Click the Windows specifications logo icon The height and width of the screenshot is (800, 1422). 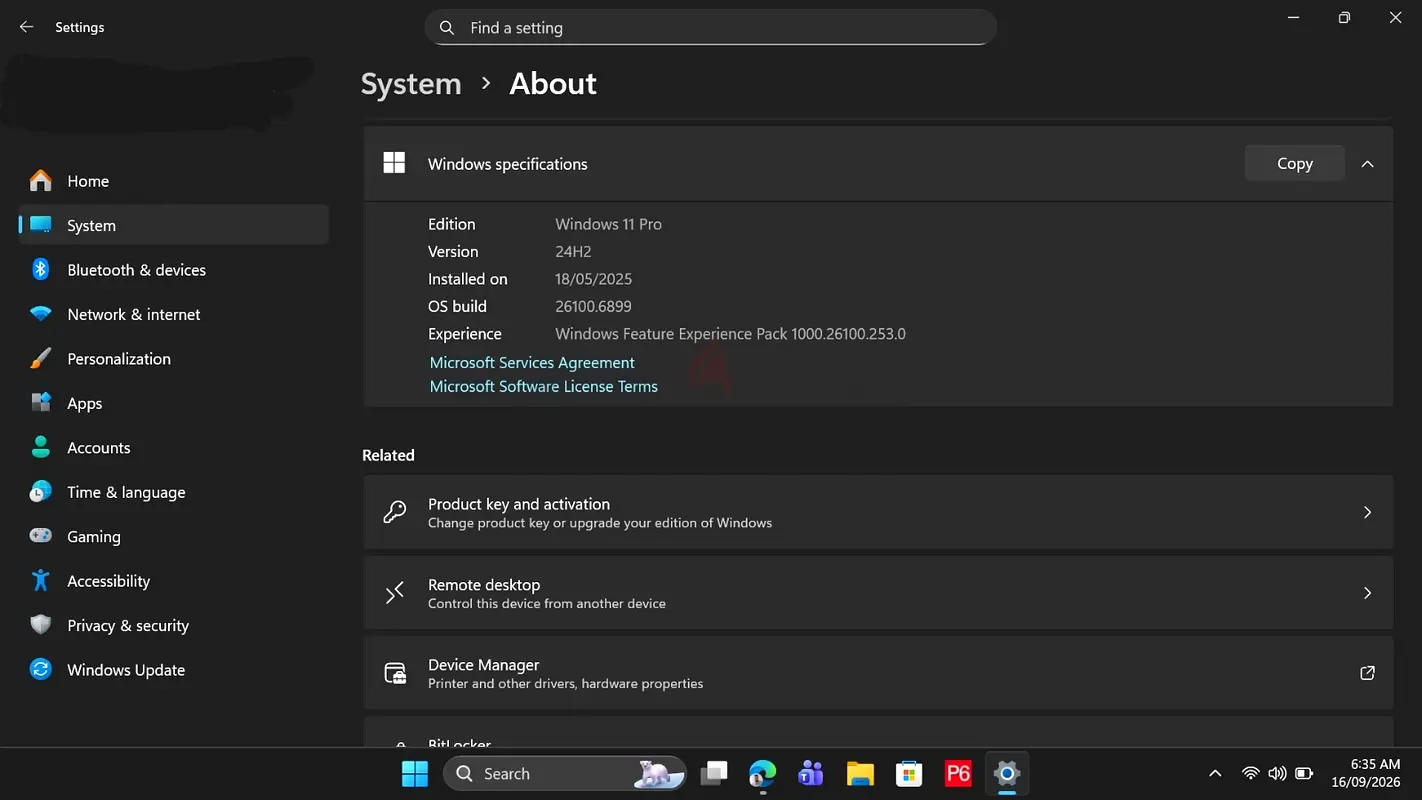395,163
